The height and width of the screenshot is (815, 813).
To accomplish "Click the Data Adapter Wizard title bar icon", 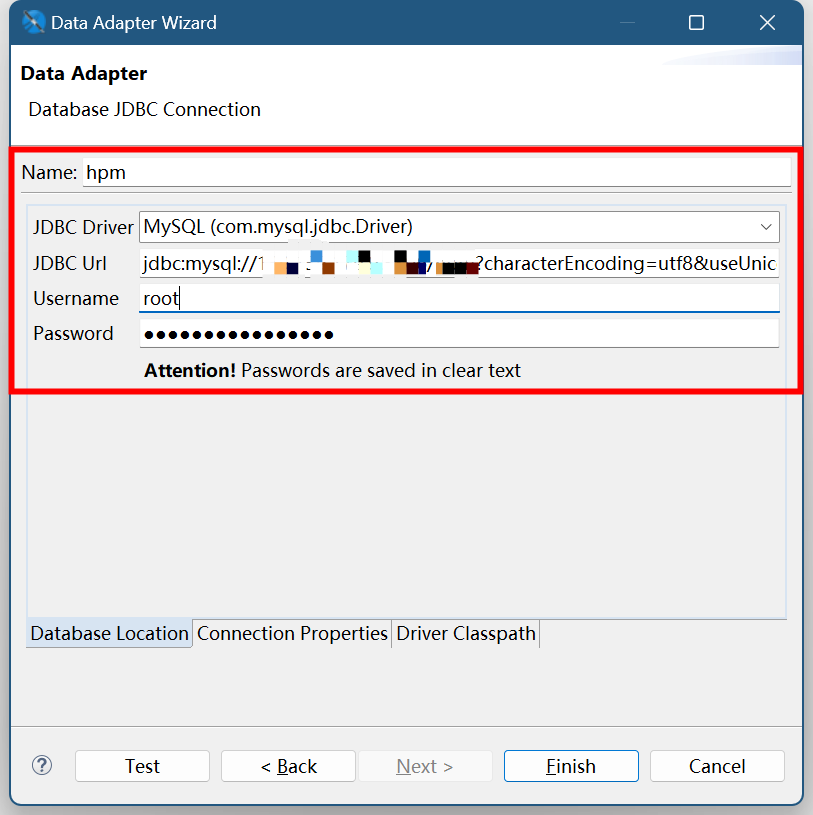I will pyautogui.click(x=33, y=22).
